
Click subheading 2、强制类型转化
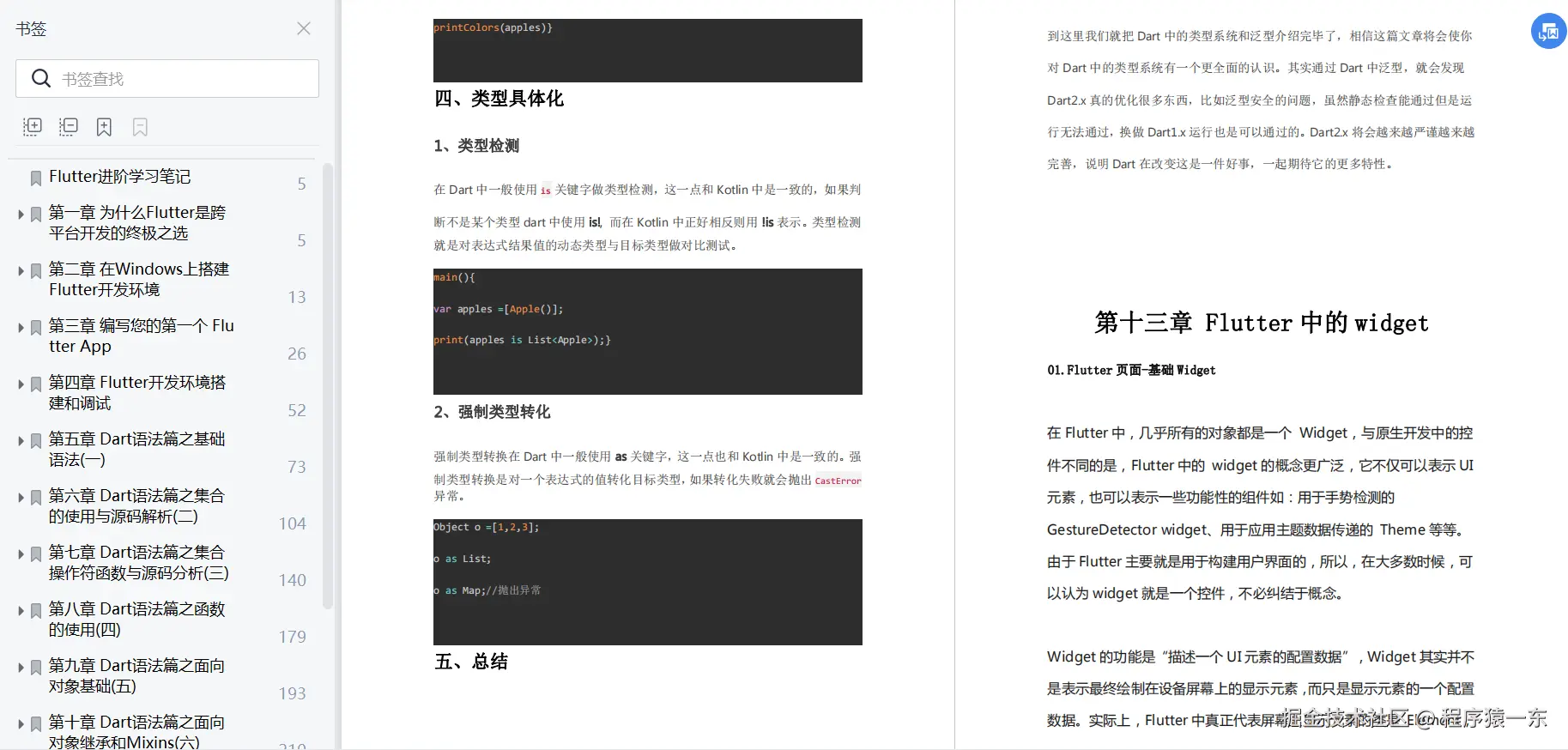coord(492,412)
